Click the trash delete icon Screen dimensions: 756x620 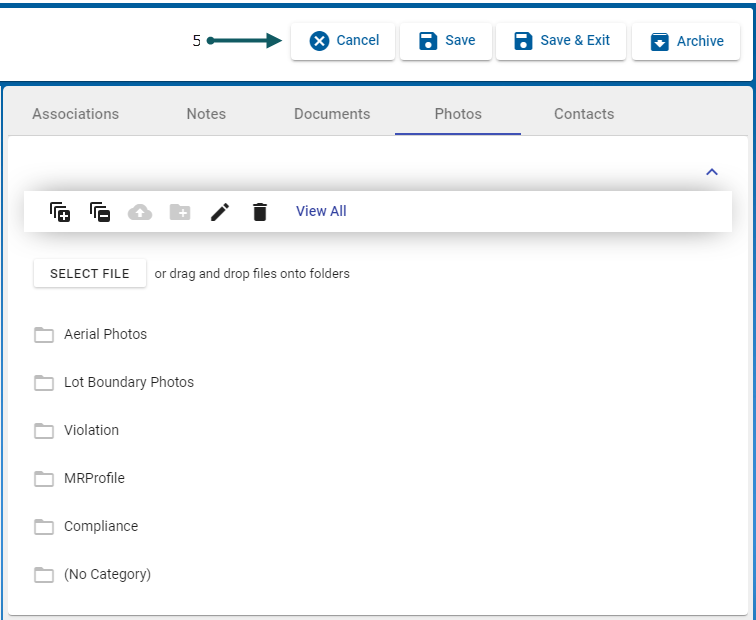260,212
